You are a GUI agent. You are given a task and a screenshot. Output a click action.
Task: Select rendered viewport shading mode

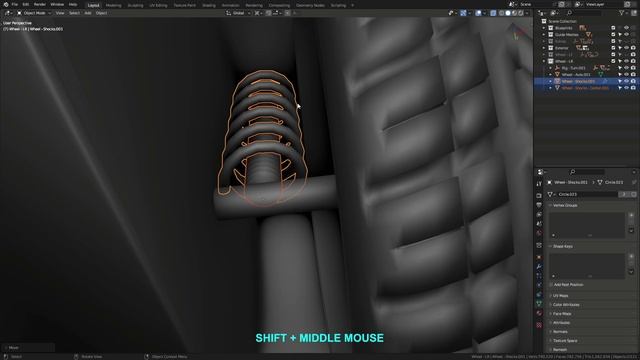coord(521,13)
